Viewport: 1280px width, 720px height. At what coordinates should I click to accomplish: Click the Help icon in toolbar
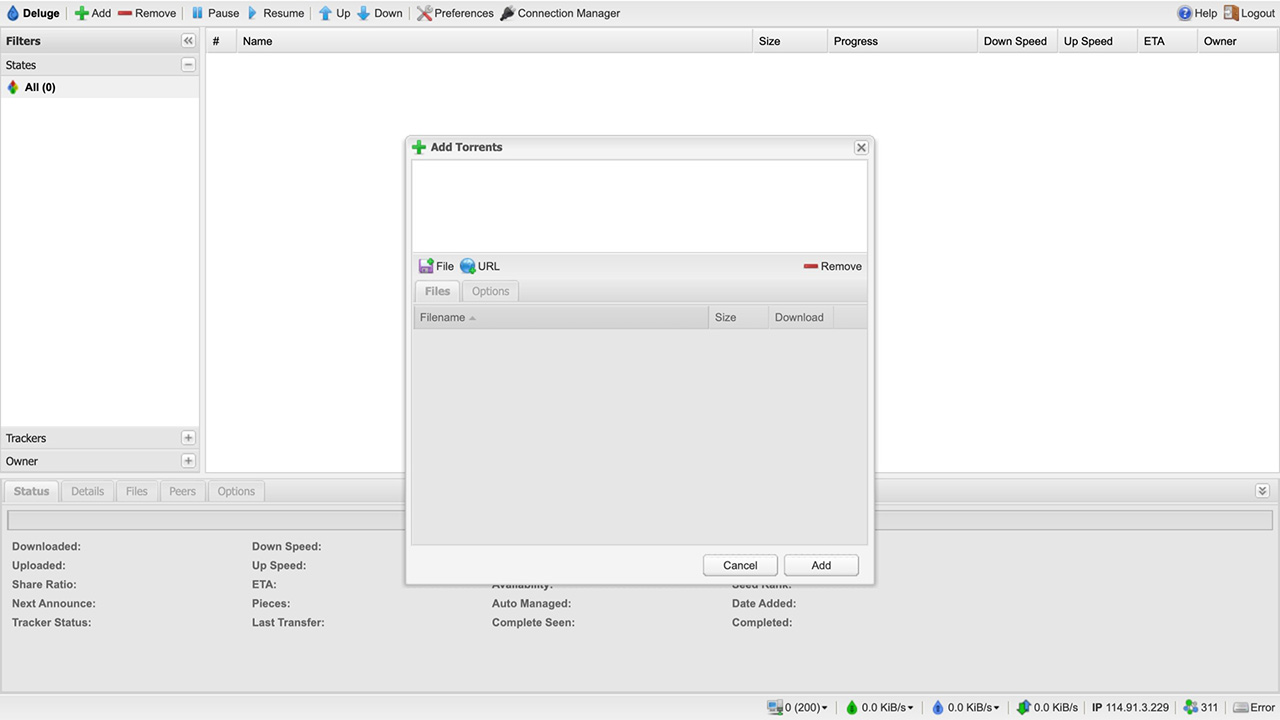pyautogui.click(x=1185, y=13)
